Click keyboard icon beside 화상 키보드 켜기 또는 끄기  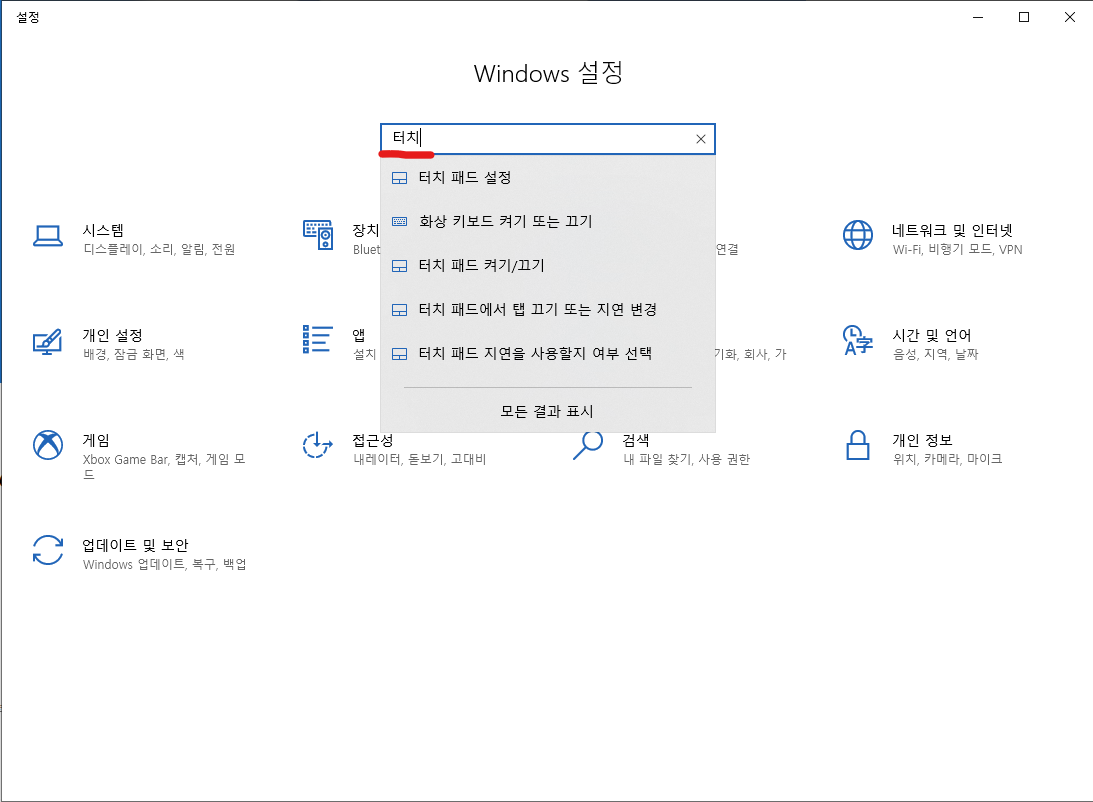(399, 222)
